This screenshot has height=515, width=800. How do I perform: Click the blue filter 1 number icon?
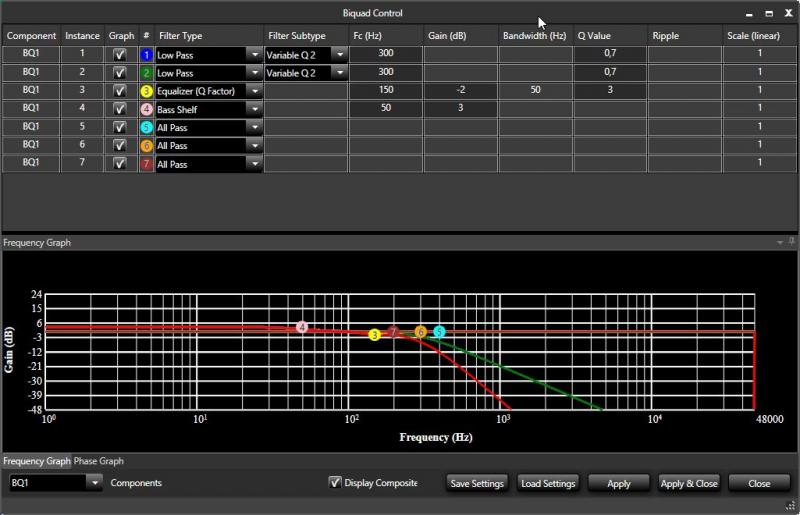(x=146, y=55)
